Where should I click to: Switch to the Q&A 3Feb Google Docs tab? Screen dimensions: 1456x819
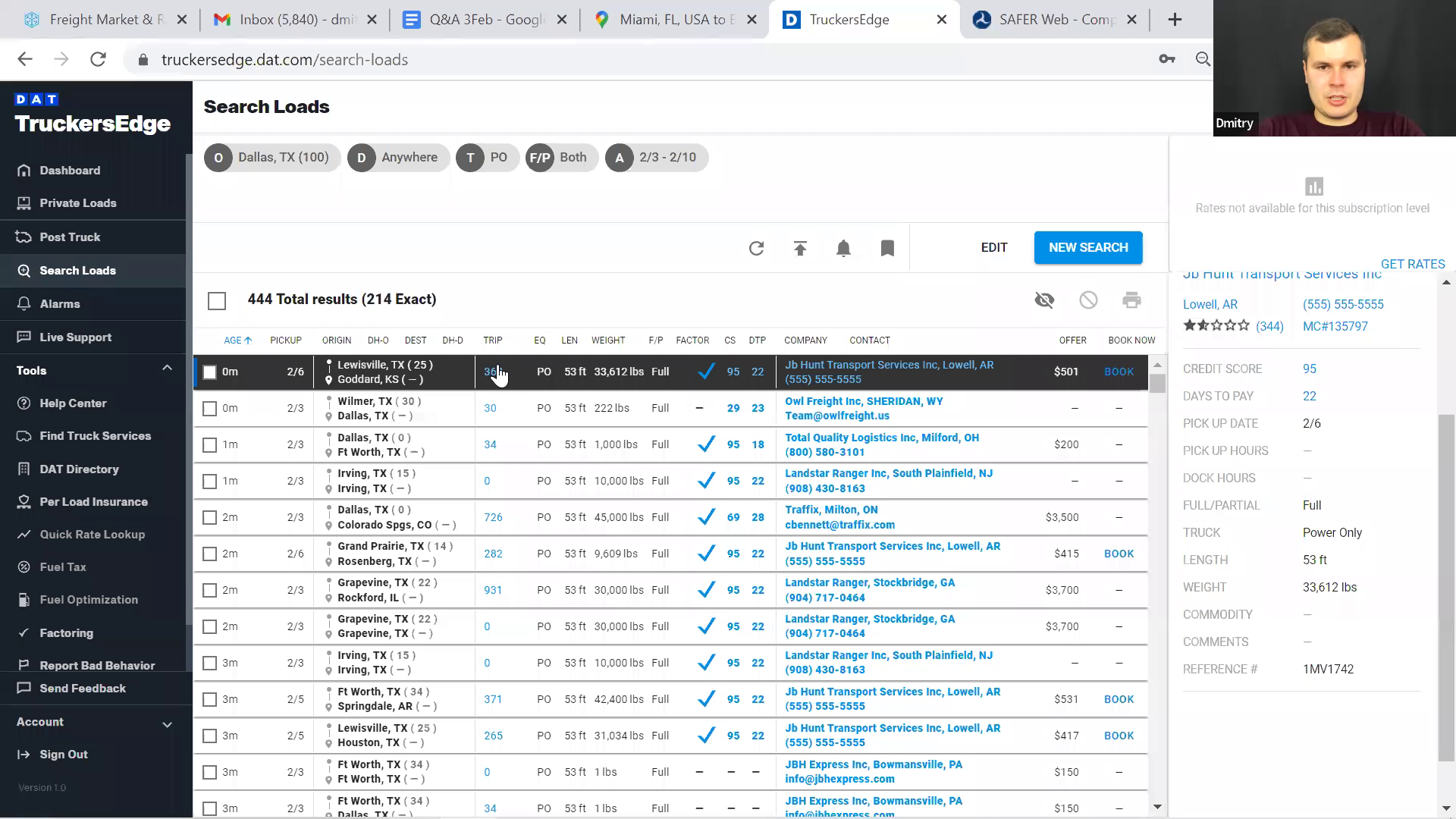[x=485, y=20]
